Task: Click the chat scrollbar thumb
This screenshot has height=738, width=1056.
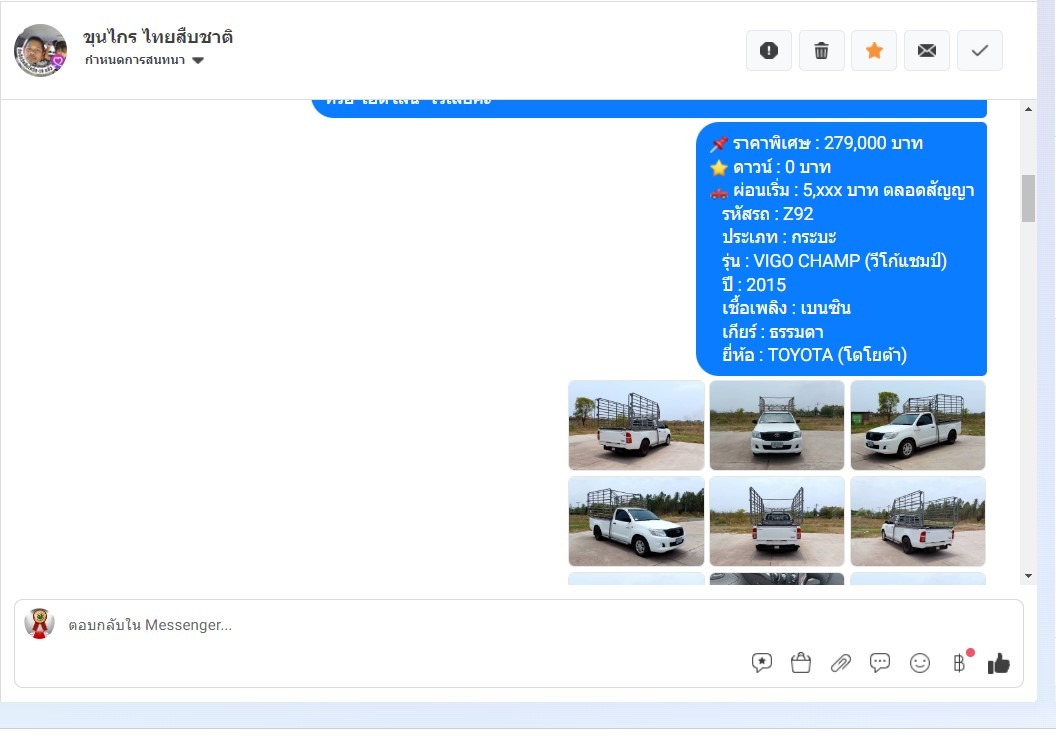Action: point(1028,198)
